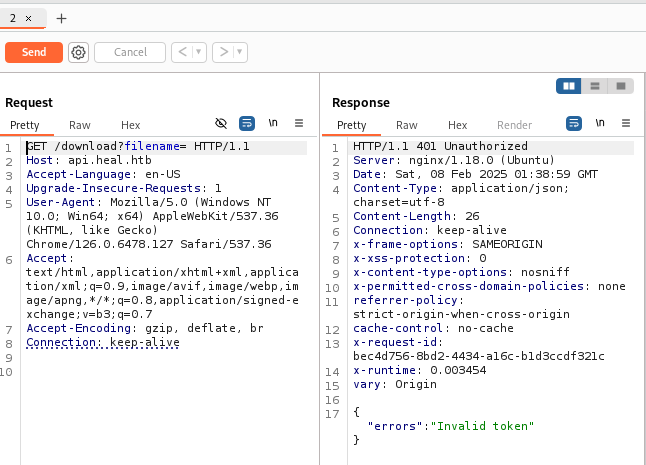Toggle non-printable characters in Request panel
Screen dimensions: 646x465
(273, 123)
